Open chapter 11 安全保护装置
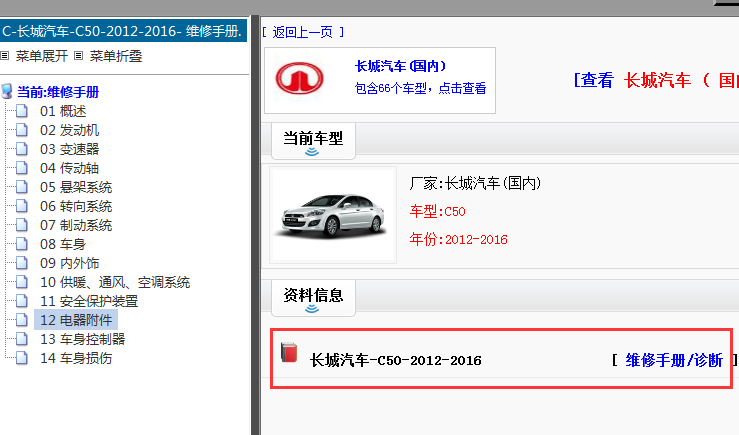 (89, 301)
